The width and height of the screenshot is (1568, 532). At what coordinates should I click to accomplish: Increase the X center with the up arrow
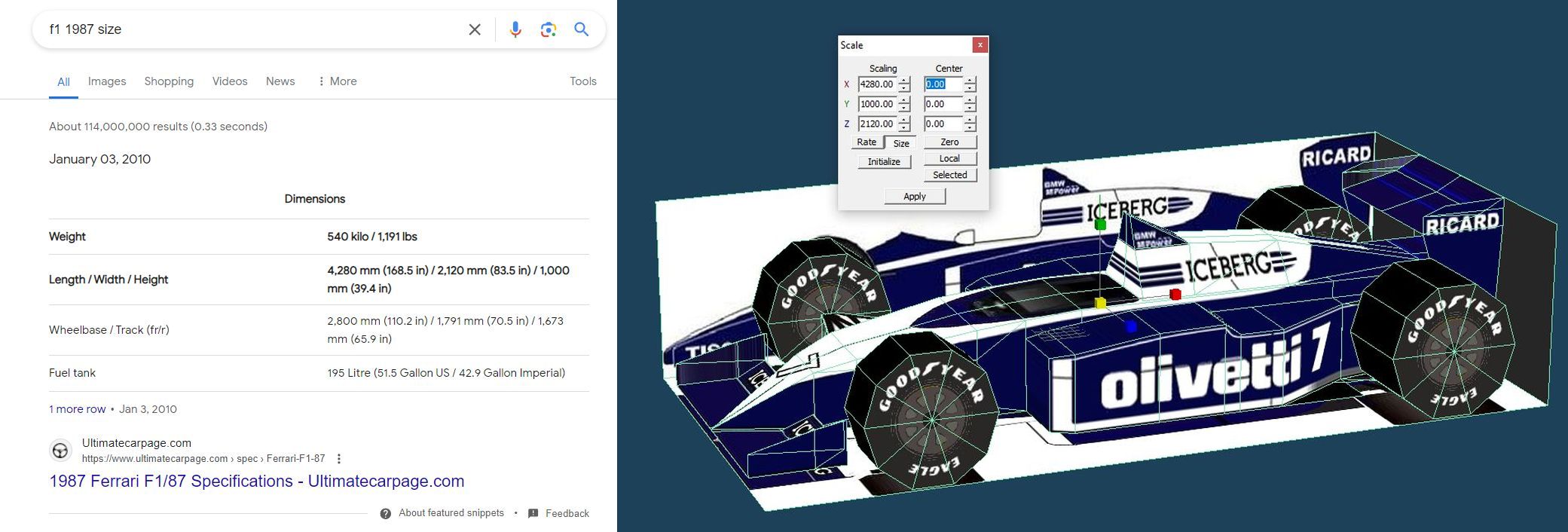(970, 81)
